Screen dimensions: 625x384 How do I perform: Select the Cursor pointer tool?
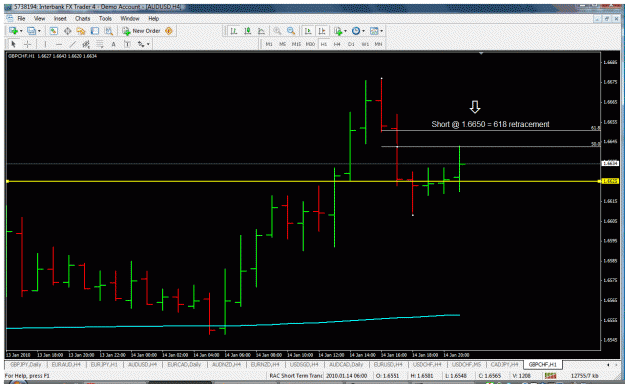14,44
